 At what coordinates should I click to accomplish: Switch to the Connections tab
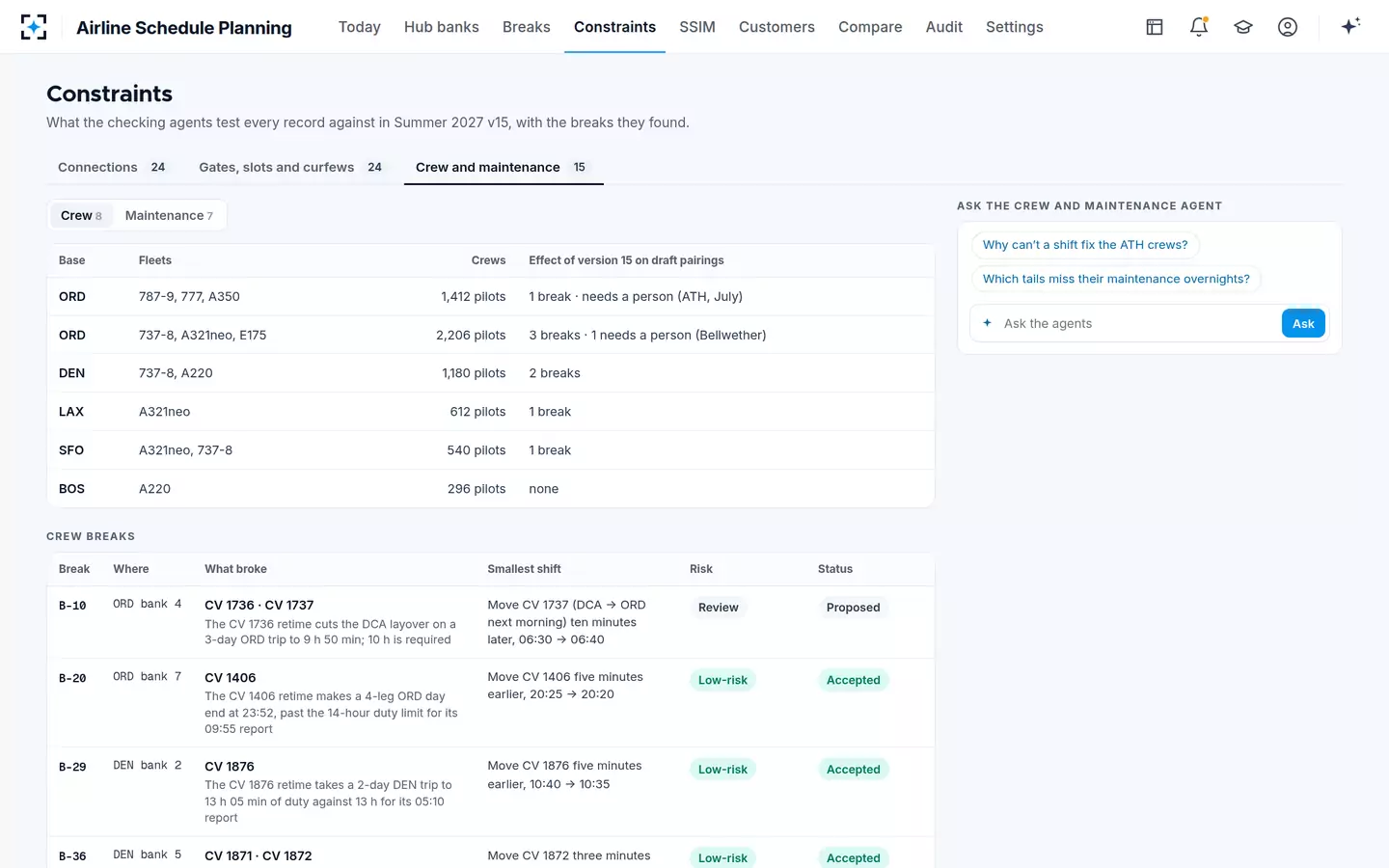coord(111,167)
